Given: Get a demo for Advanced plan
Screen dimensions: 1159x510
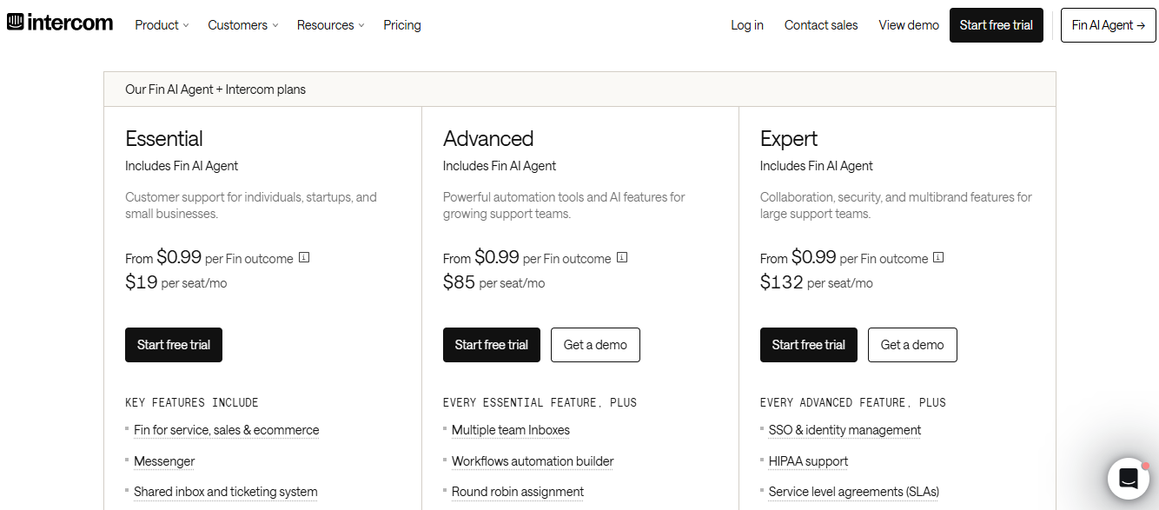Looking at the screenshot, I should (595, 344).
